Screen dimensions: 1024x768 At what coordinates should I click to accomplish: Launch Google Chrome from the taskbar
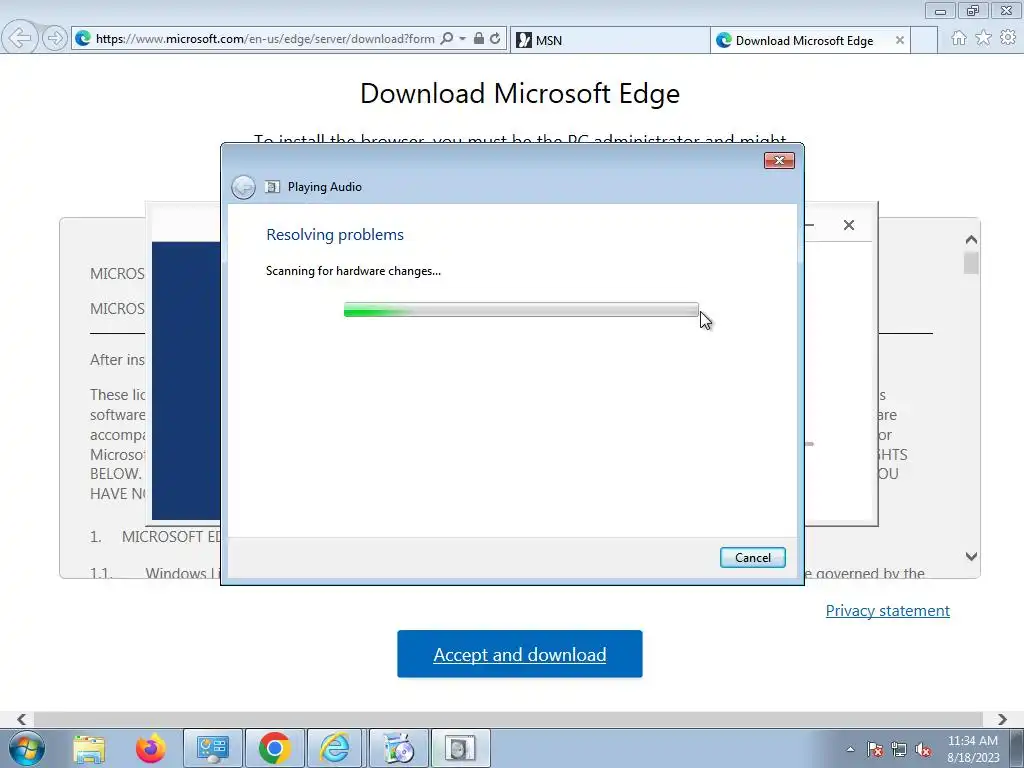274,748
